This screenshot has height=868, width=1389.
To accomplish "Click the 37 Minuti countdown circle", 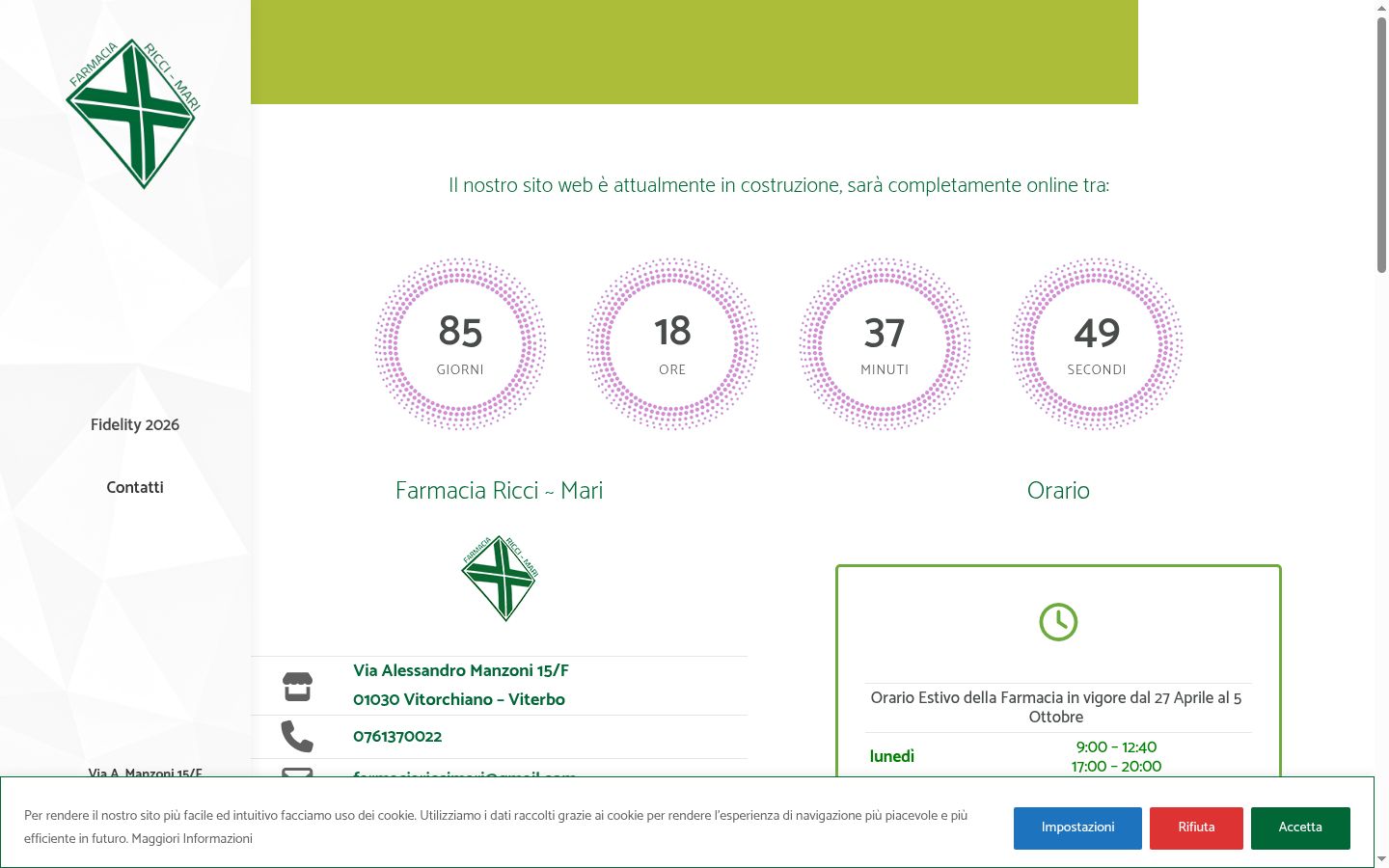I will click(885, 343).
